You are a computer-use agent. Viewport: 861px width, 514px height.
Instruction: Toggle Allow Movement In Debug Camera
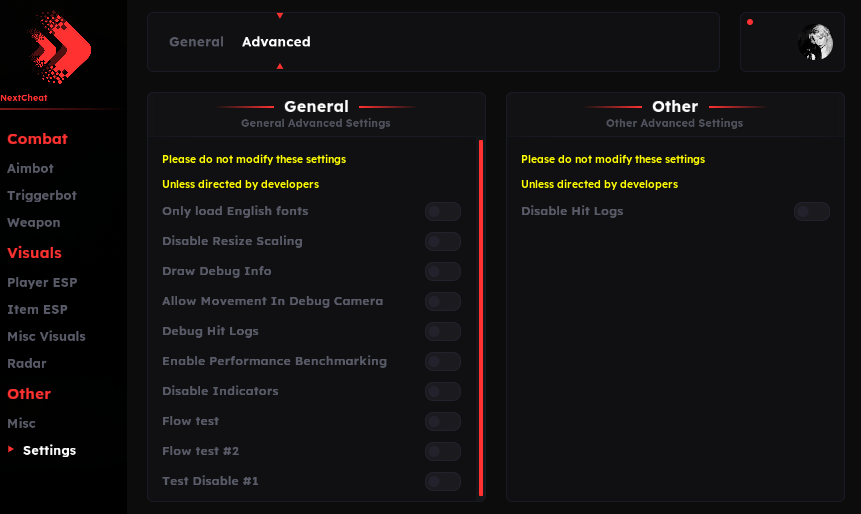(442, 301)
